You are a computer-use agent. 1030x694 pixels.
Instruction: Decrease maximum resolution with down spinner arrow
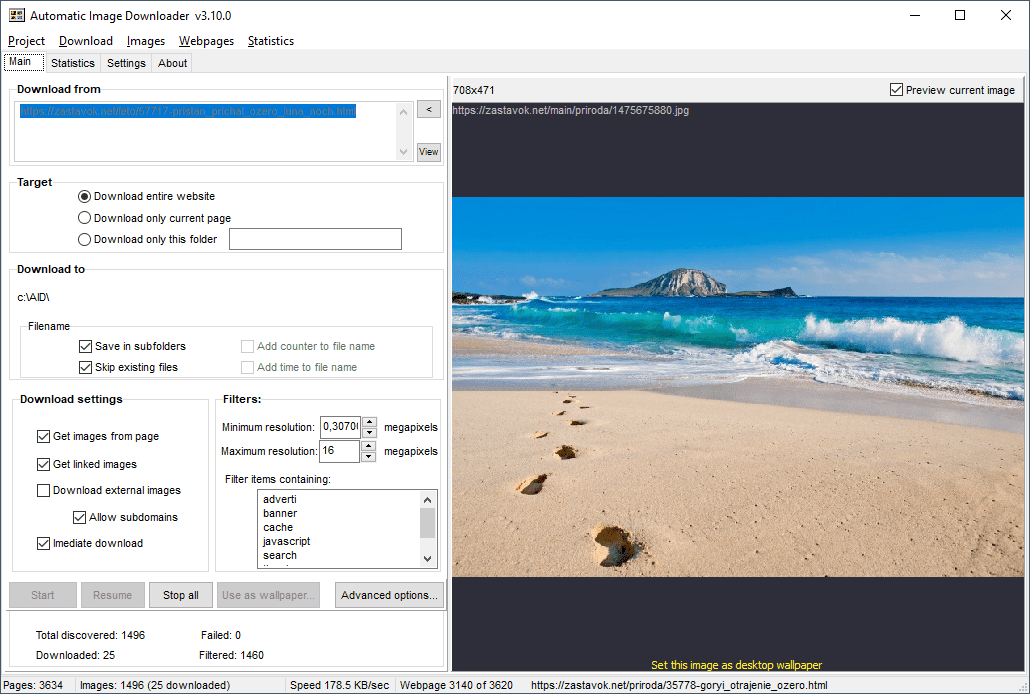pyautogui.click(x=369, y=457)
